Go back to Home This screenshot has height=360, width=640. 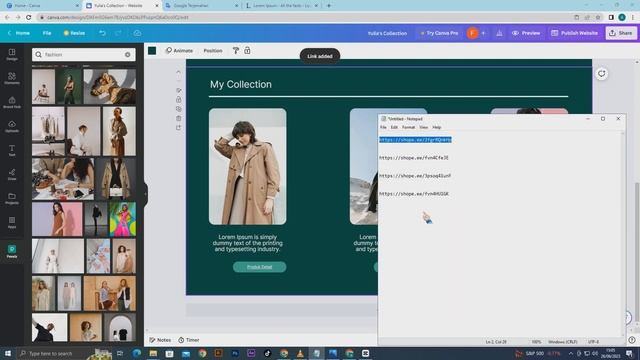[x=19, y=33]
